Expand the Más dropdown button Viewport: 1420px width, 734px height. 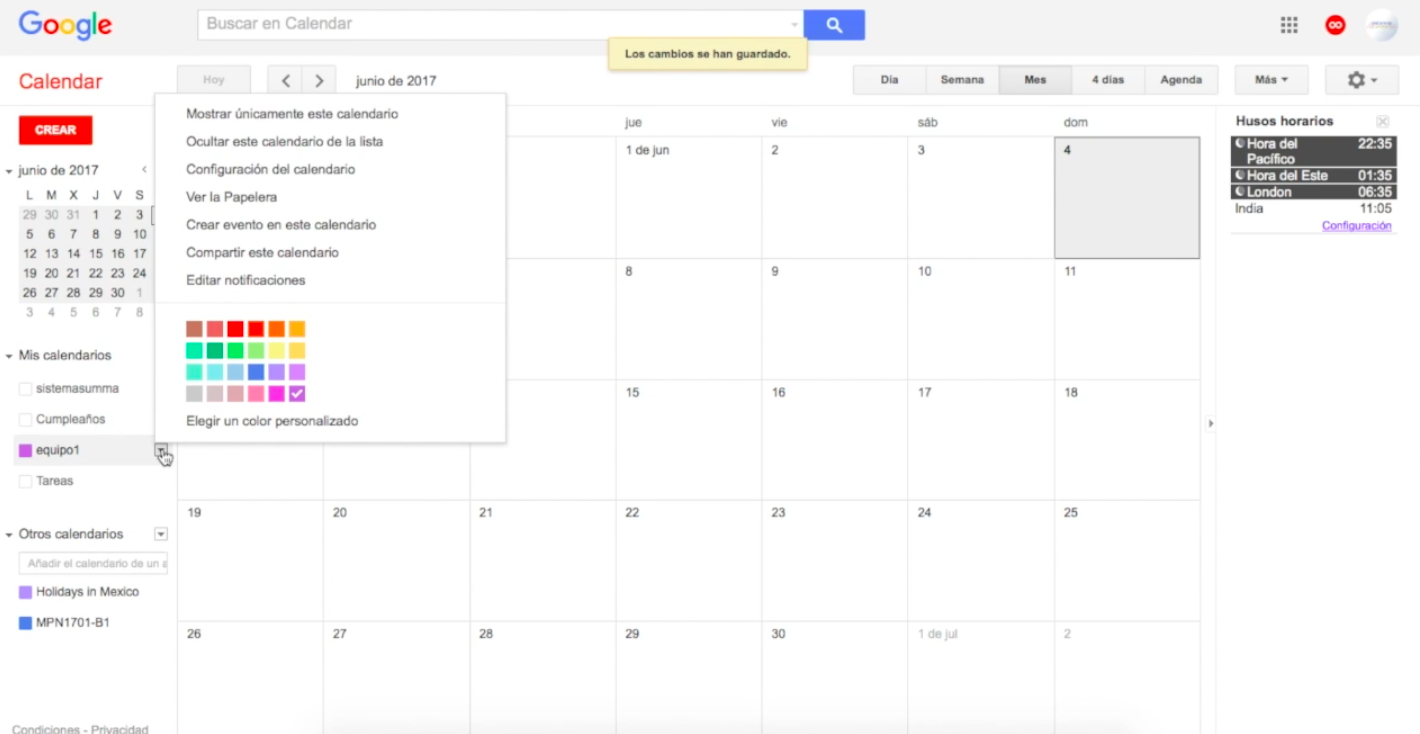coord(1271,80)
